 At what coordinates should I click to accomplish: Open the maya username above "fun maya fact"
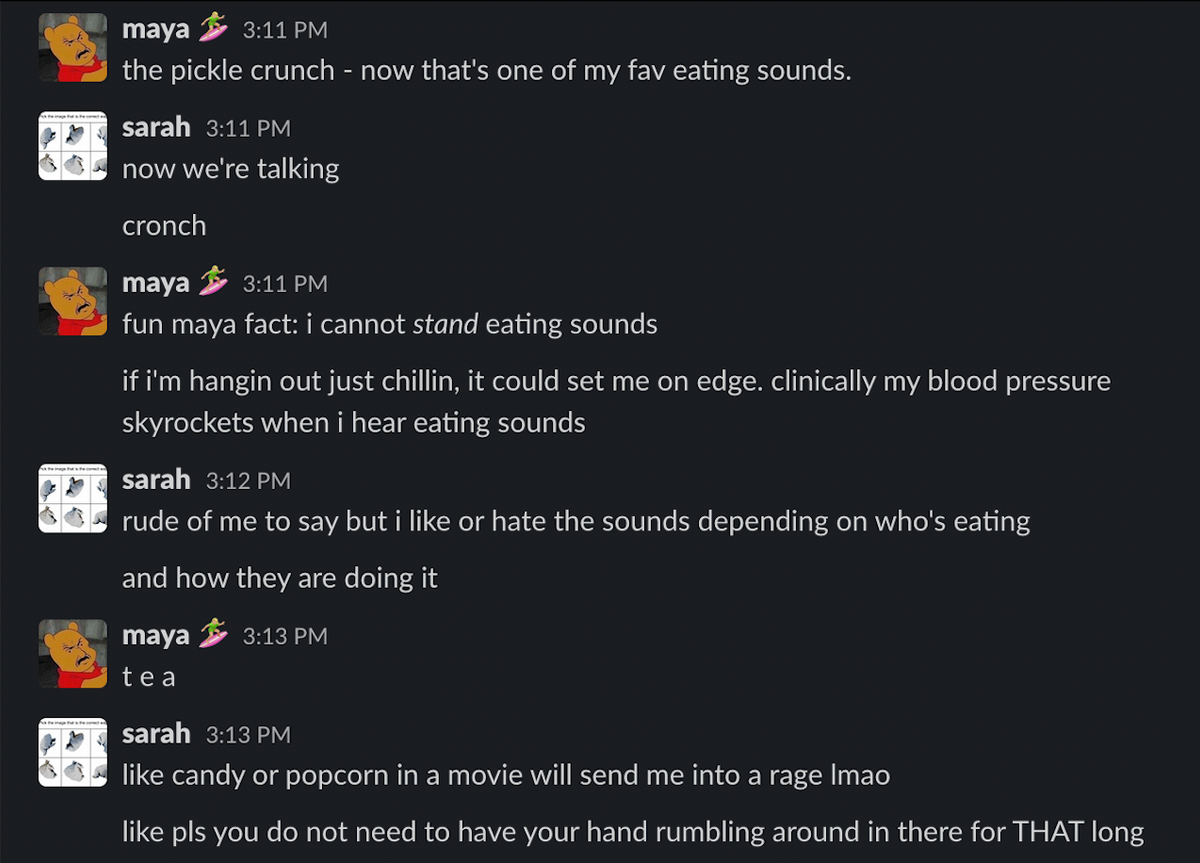(155, 283)
